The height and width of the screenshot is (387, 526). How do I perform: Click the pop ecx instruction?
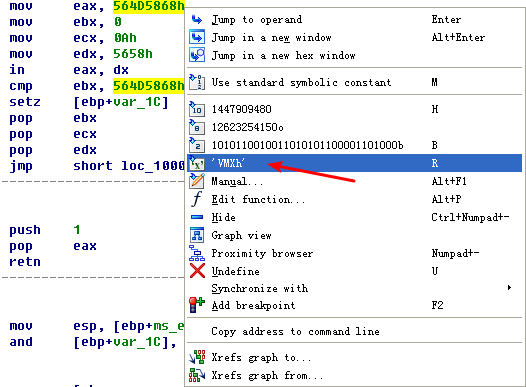tap(53, 134)
